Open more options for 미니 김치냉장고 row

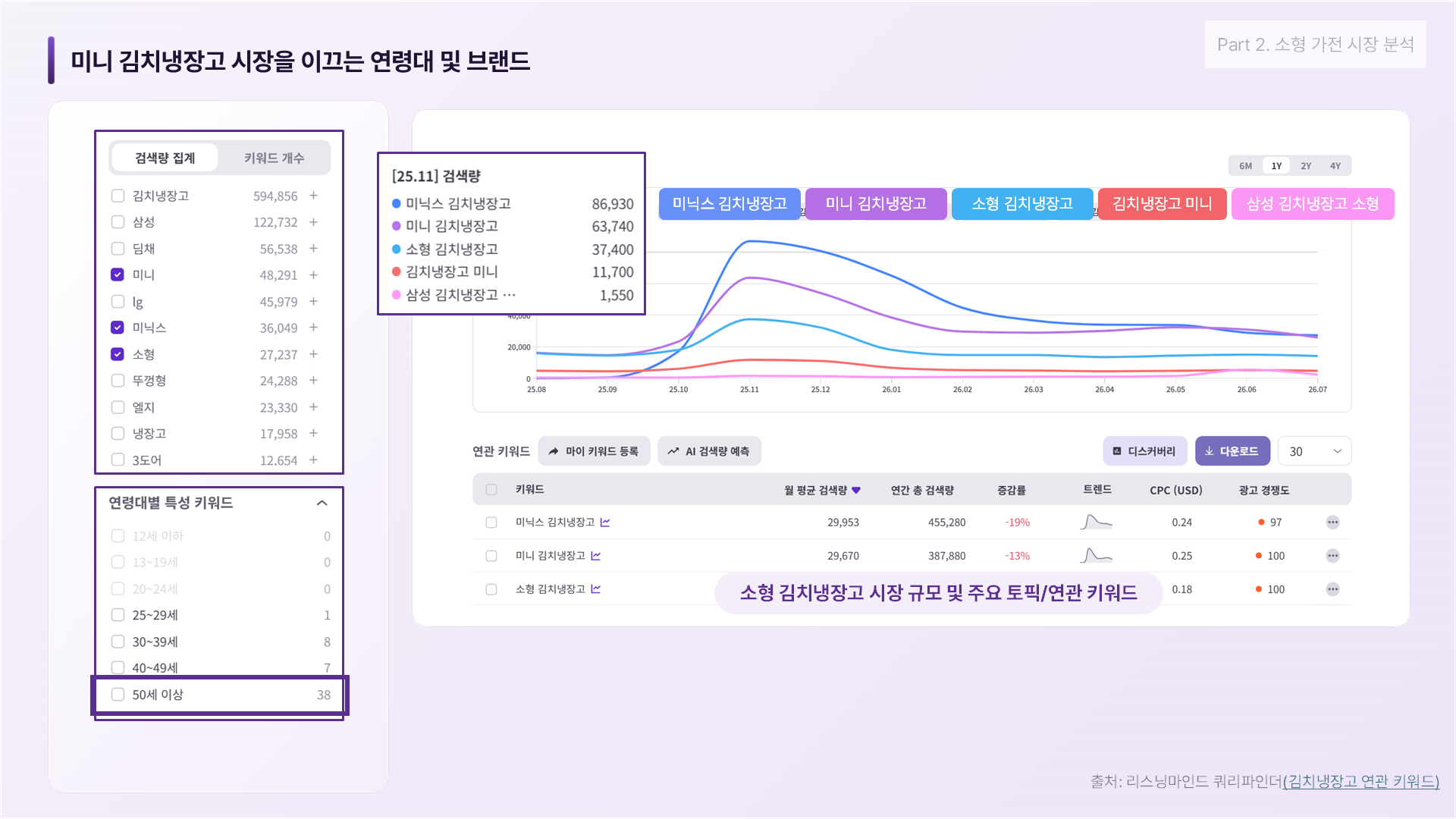pos(1332,556)
